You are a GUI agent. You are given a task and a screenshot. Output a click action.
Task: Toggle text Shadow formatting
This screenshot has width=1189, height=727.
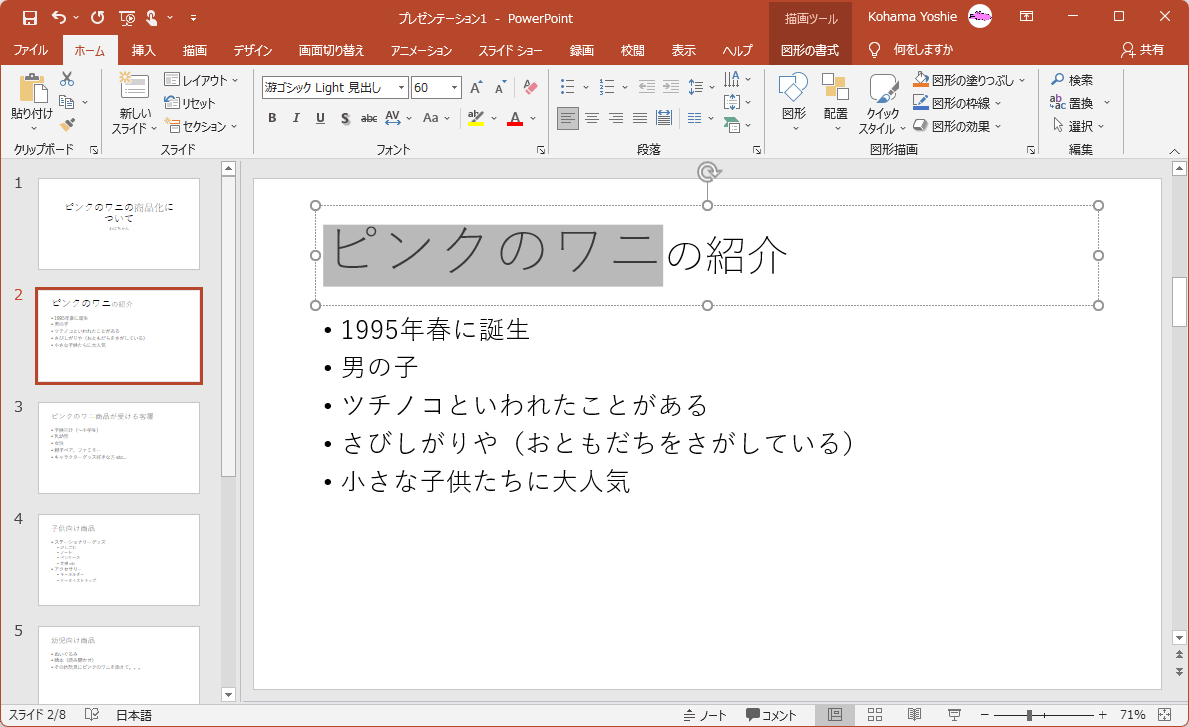[345, 118]
